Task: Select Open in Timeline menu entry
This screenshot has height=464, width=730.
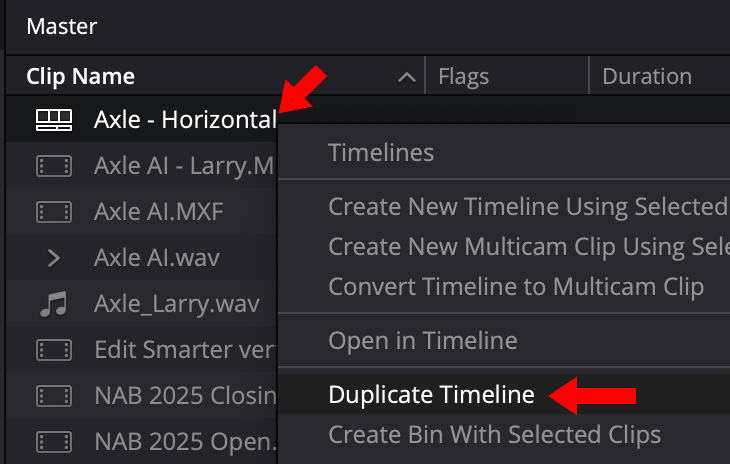Action: 422,341
